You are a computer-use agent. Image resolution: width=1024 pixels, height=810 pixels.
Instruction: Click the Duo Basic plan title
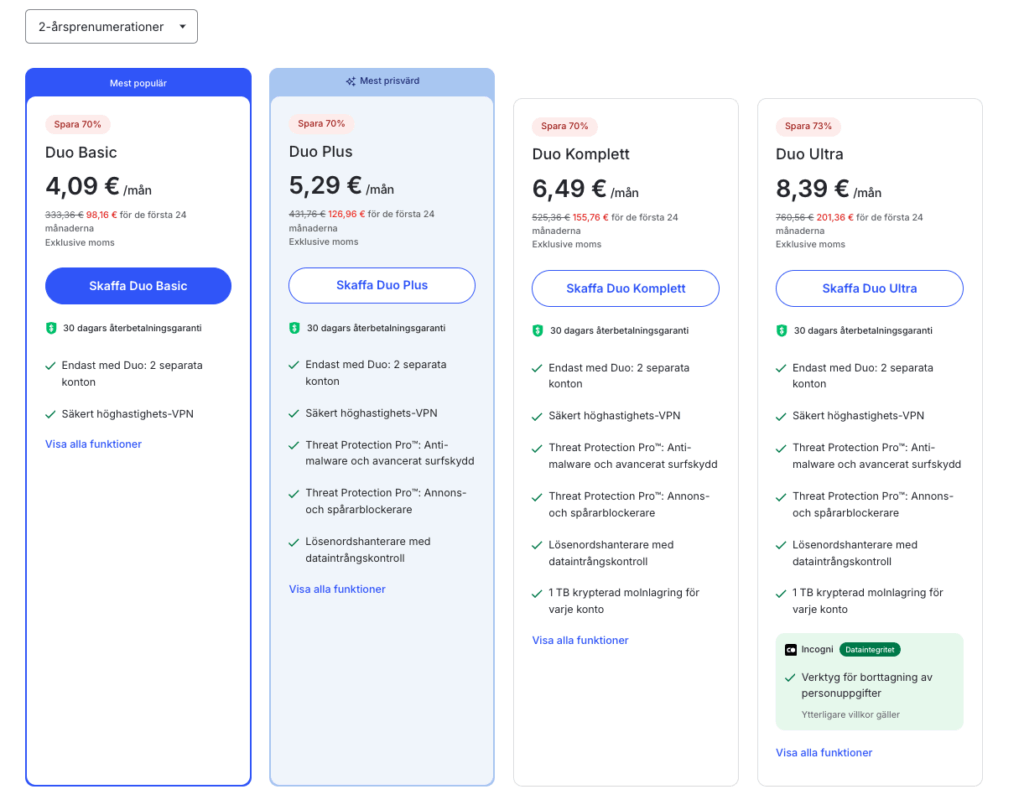[81, 152]
